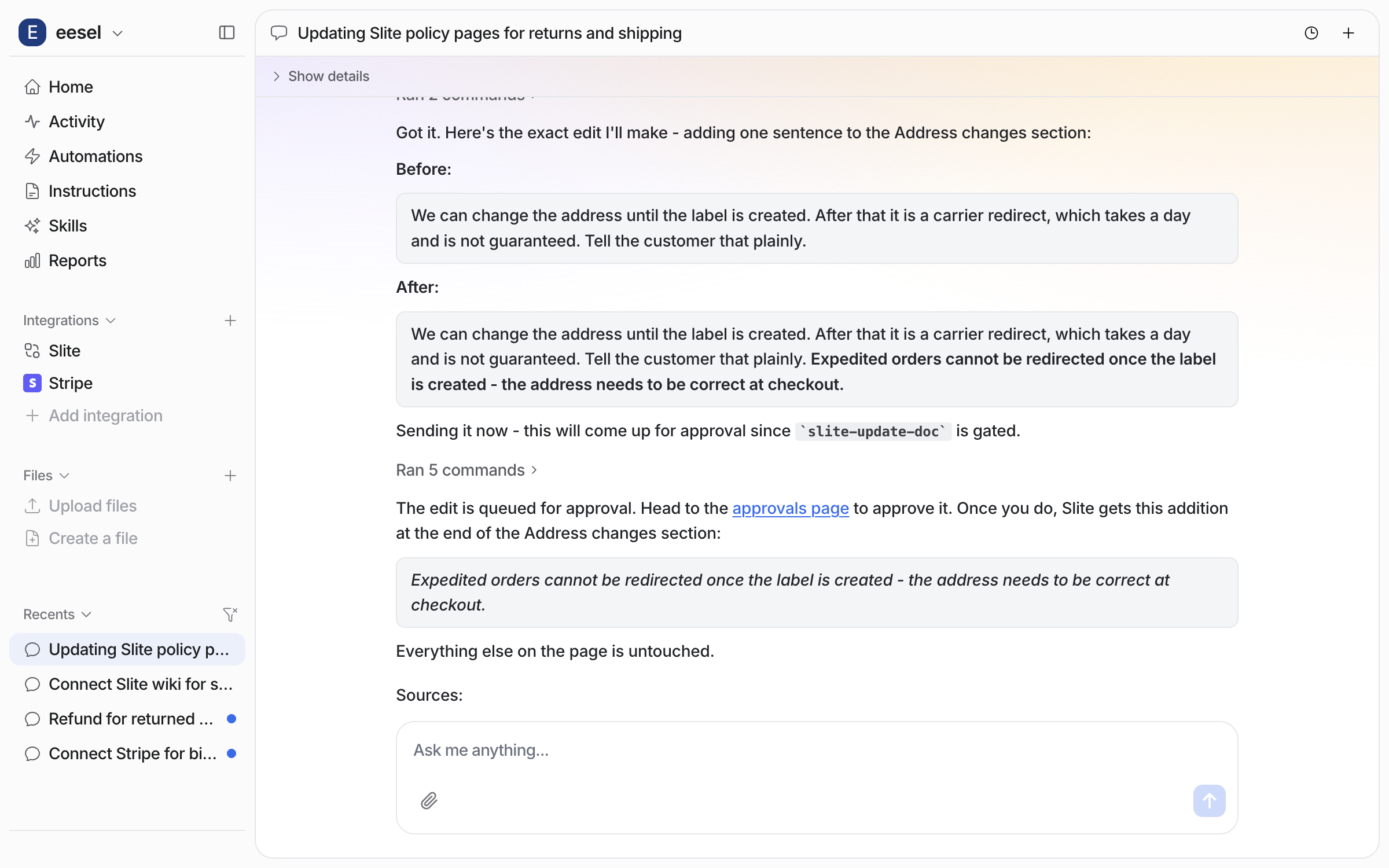The height and width of the screenshot is (868, 1389).
Task: Start a new chat with the plus icon
Action: (x=1348, y=33)
